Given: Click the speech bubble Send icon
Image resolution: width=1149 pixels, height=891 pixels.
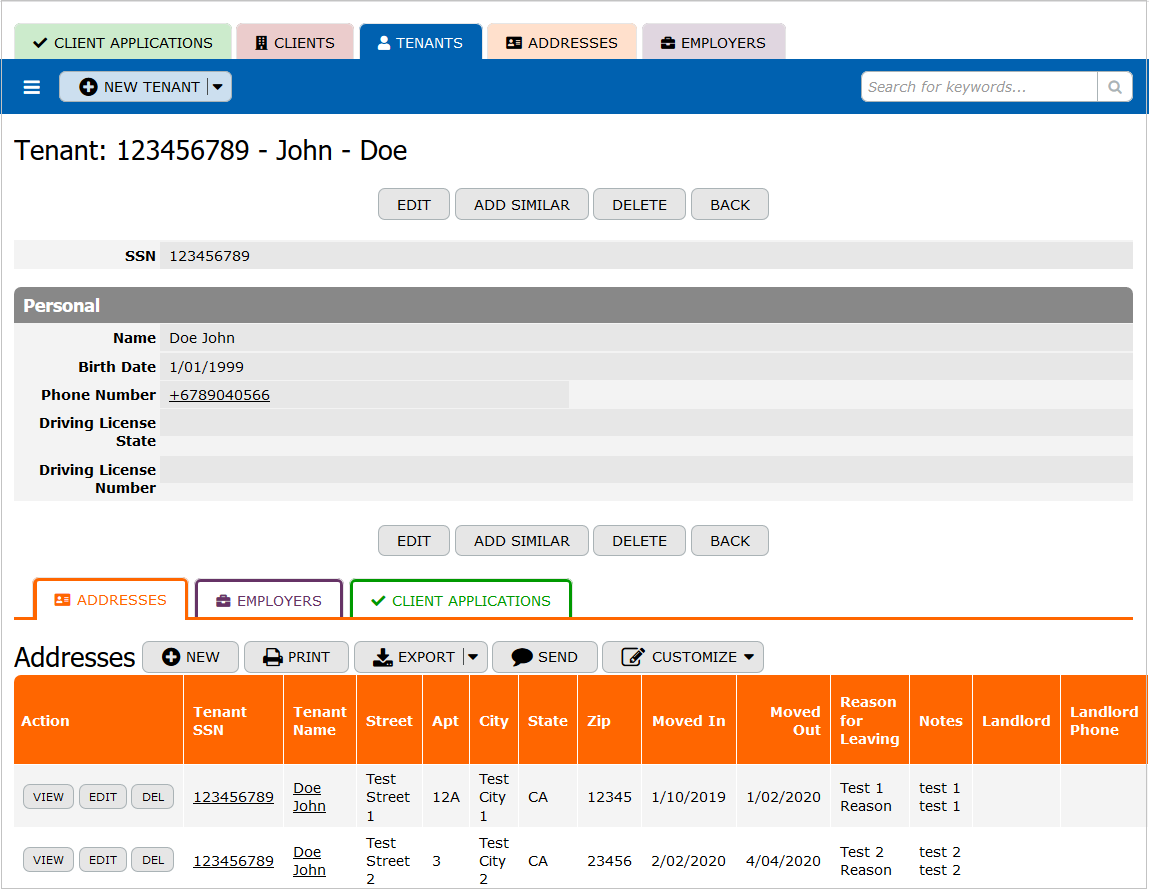Looking at the screenshot, I should (521, 657).
